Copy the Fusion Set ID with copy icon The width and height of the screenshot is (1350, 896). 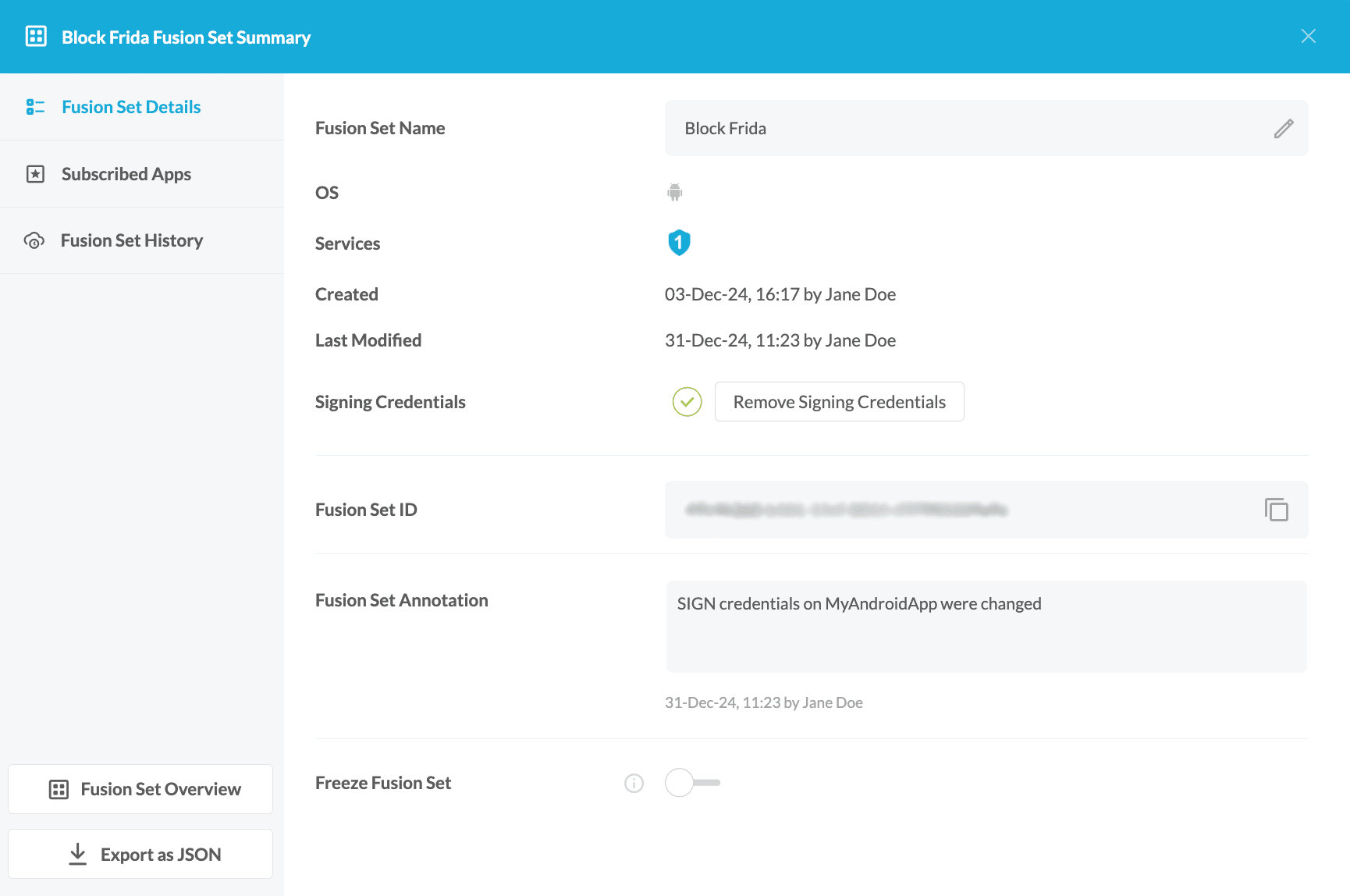click(x=1276, y=510)
